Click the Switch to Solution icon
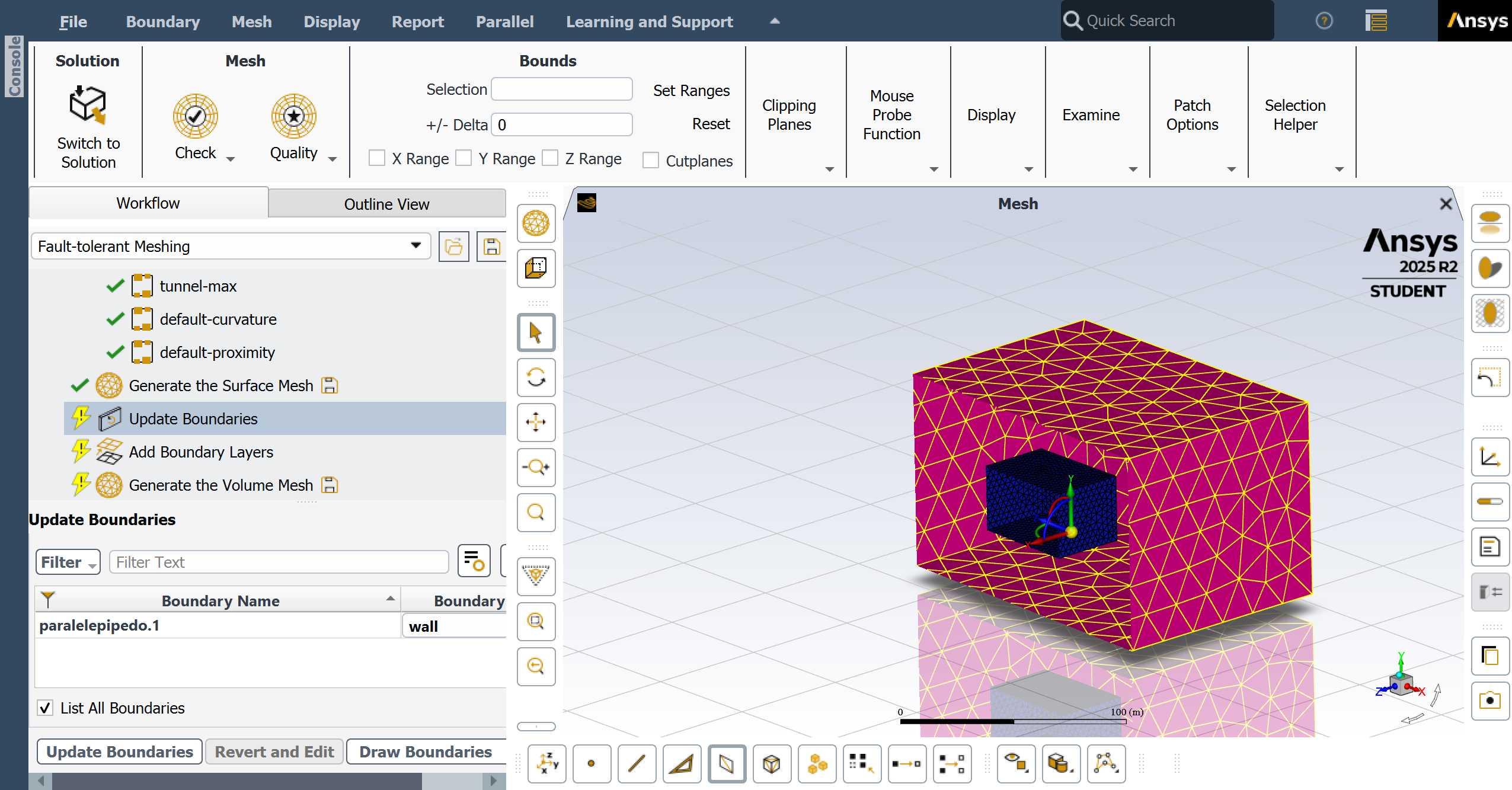 tap(88, 105)
